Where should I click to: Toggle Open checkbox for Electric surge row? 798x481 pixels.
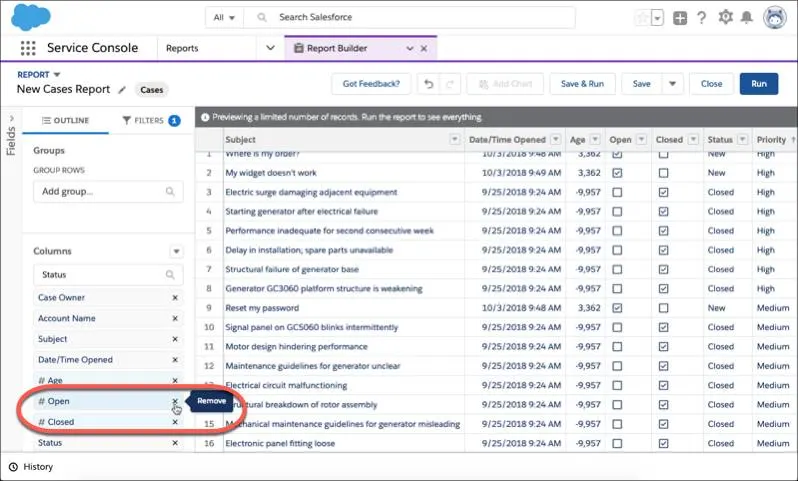(x=617, y=192)
